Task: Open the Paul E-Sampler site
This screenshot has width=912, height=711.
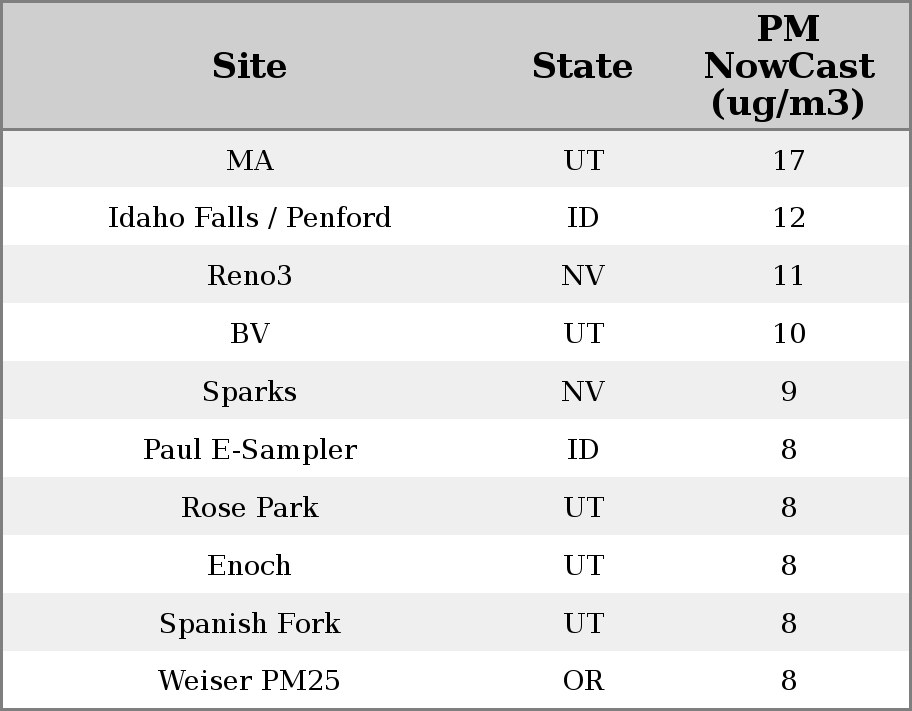Action: pyautogui.click(x=249, y=450)
